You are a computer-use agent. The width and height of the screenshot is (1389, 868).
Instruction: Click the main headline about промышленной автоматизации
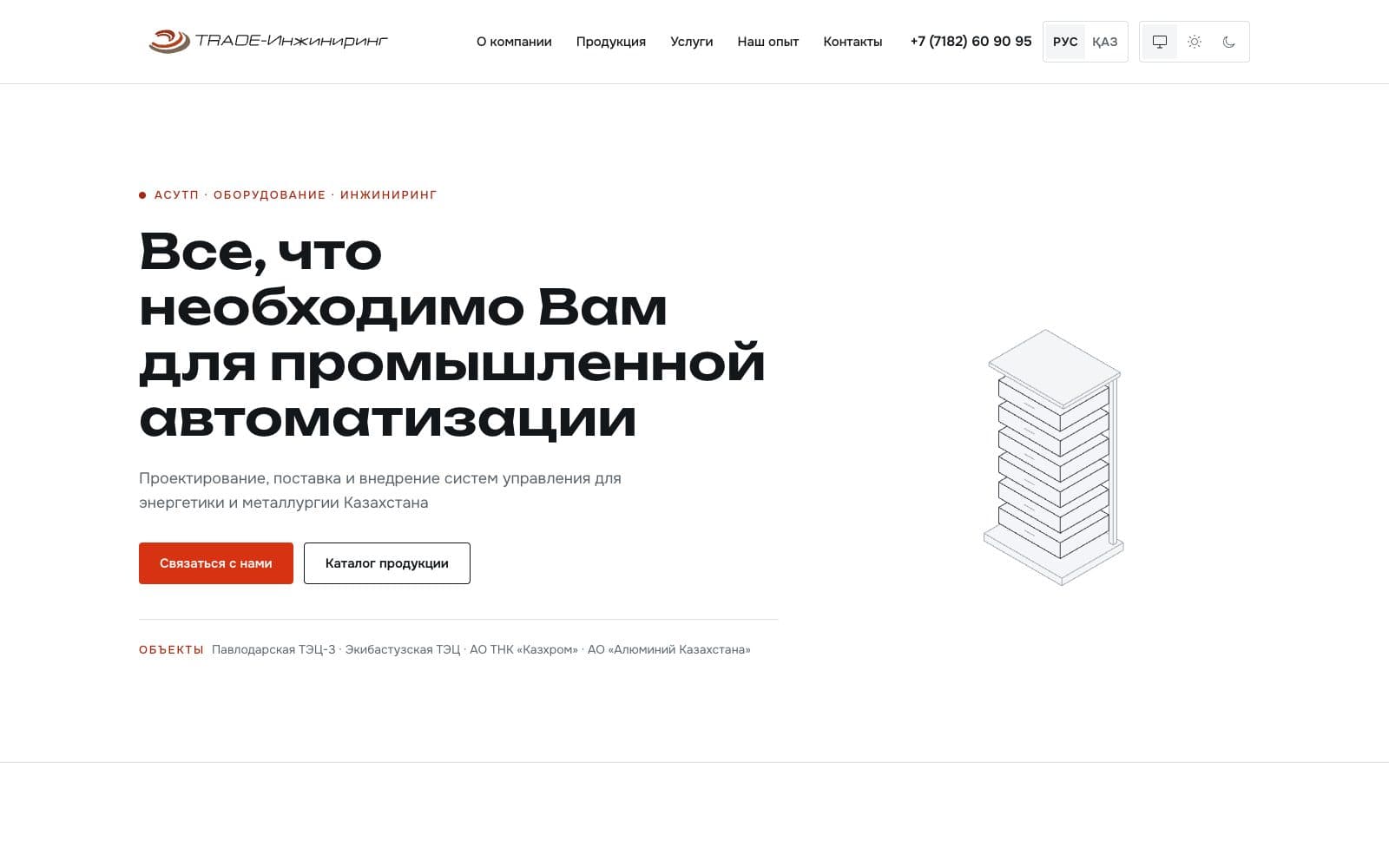point(452,335)
